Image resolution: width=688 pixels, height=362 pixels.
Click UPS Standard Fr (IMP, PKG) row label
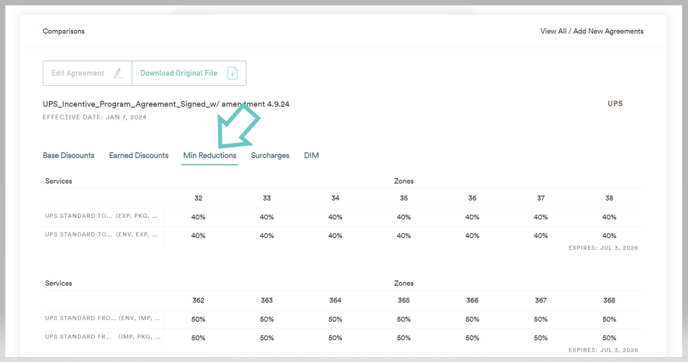103,337
